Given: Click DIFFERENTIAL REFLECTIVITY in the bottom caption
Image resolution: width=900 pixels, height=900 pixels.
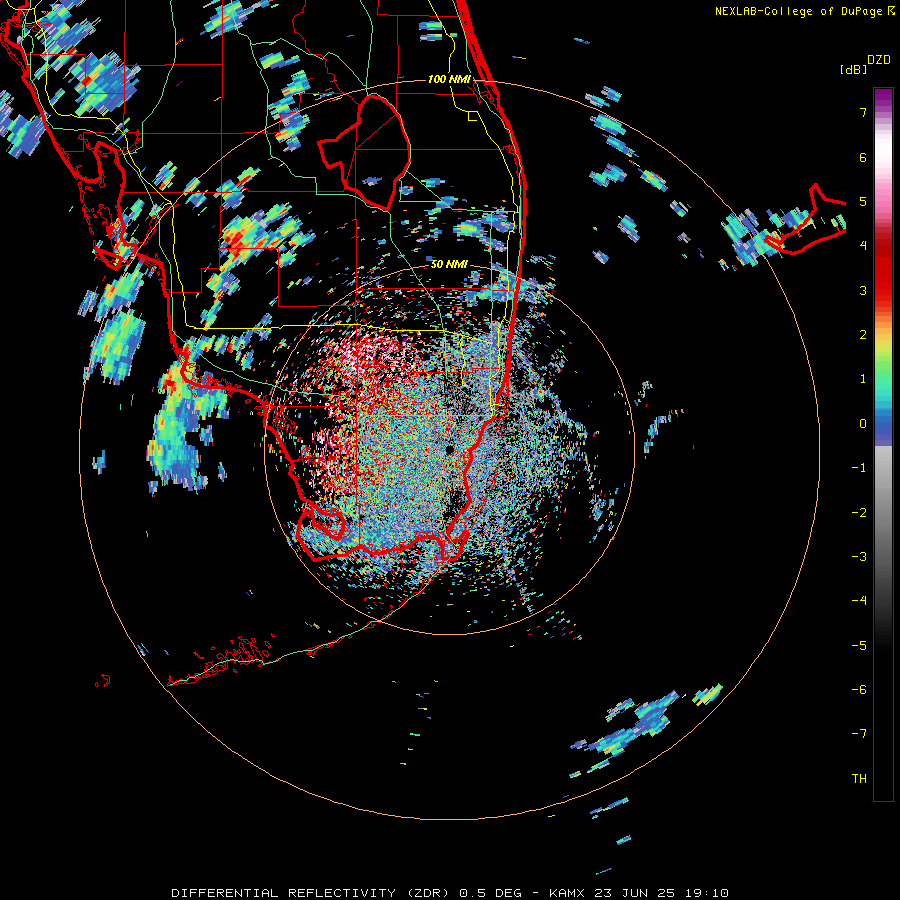Looking at the screenshot, I should tap(284, 893).
